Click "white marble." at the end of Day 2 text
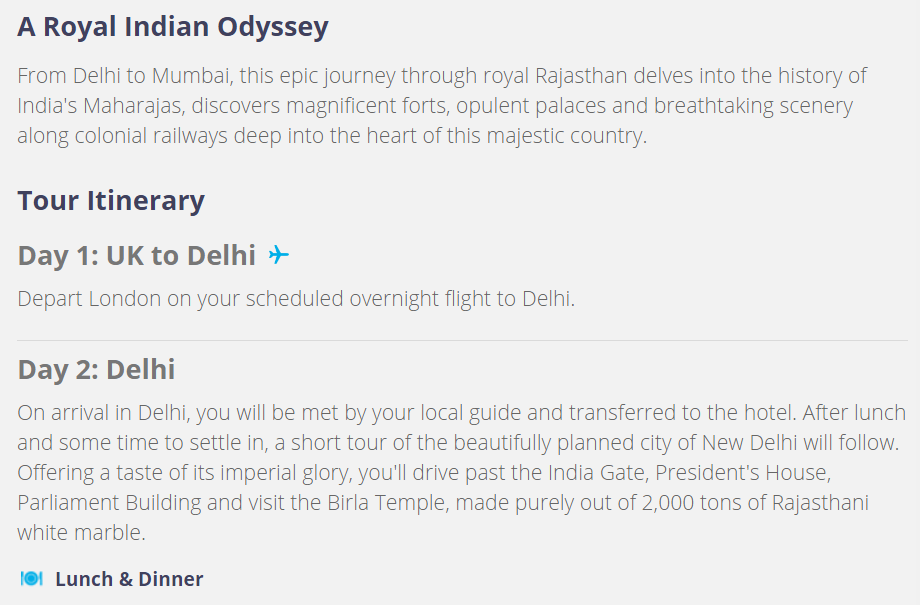The width and height of the screenshot is (920, 605). pos(82,533)
